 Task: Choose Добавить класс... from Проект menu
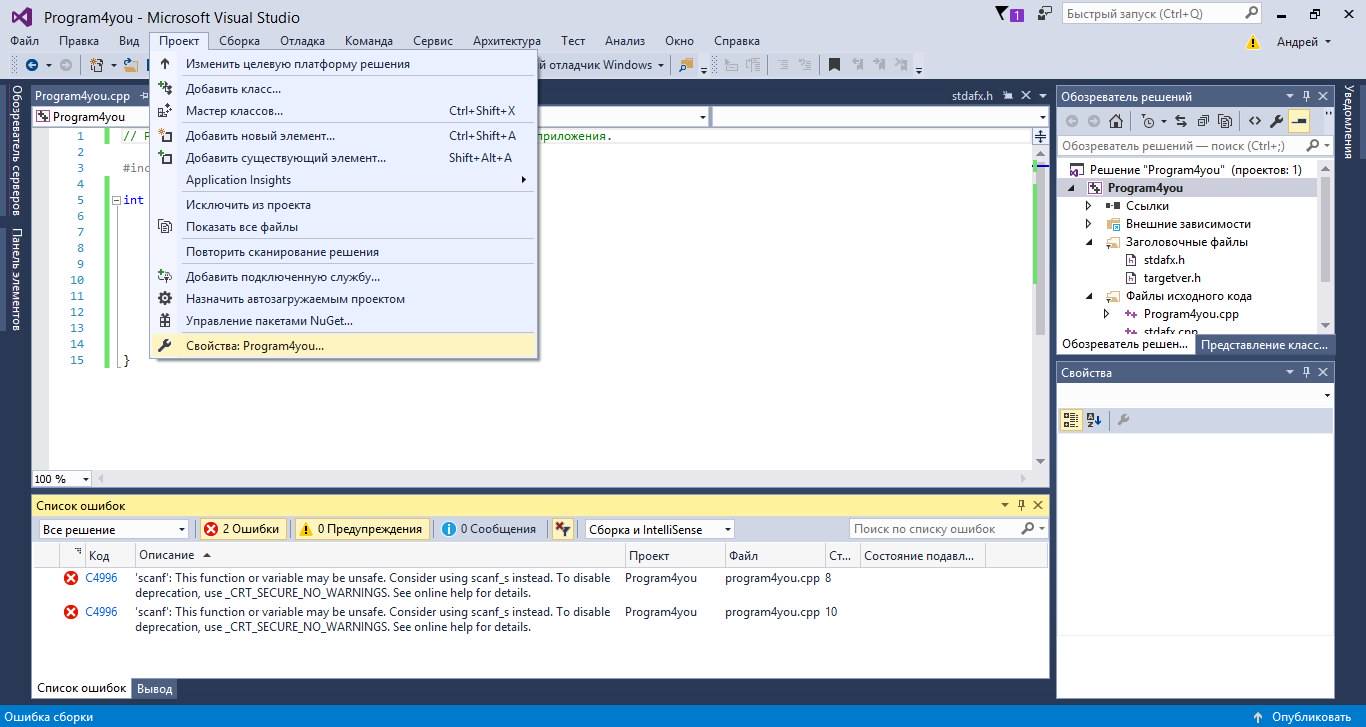point(344,89)
